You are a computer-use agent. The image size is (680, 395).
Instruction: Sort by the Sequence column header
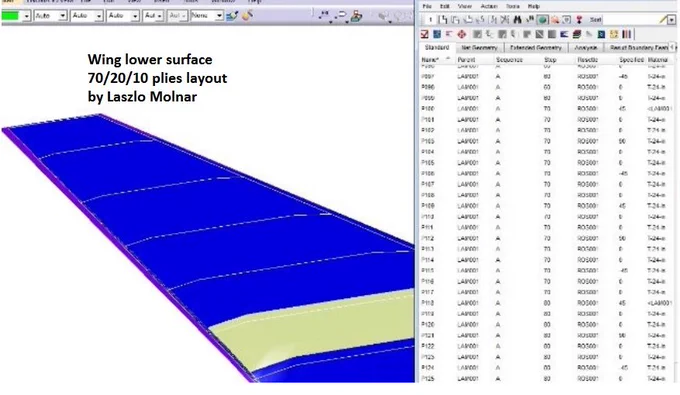(x=509, y=60)
